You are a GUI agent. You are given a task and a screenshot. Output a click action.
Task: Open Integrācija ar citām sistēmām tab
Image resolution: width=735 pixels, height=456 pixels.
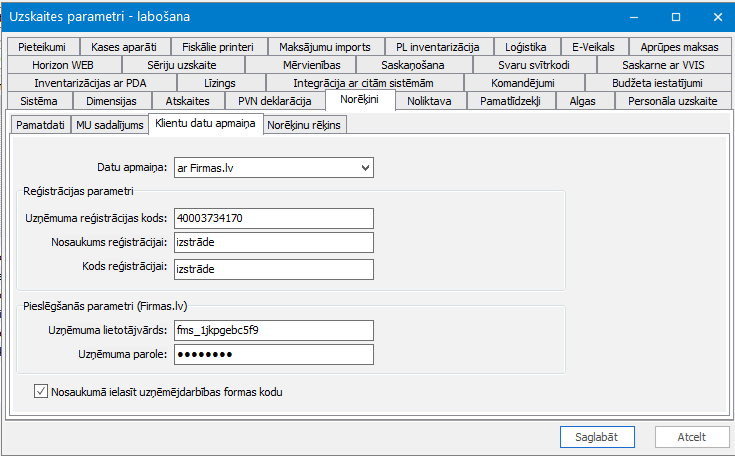pyautogui.click(x=364, y=83)
